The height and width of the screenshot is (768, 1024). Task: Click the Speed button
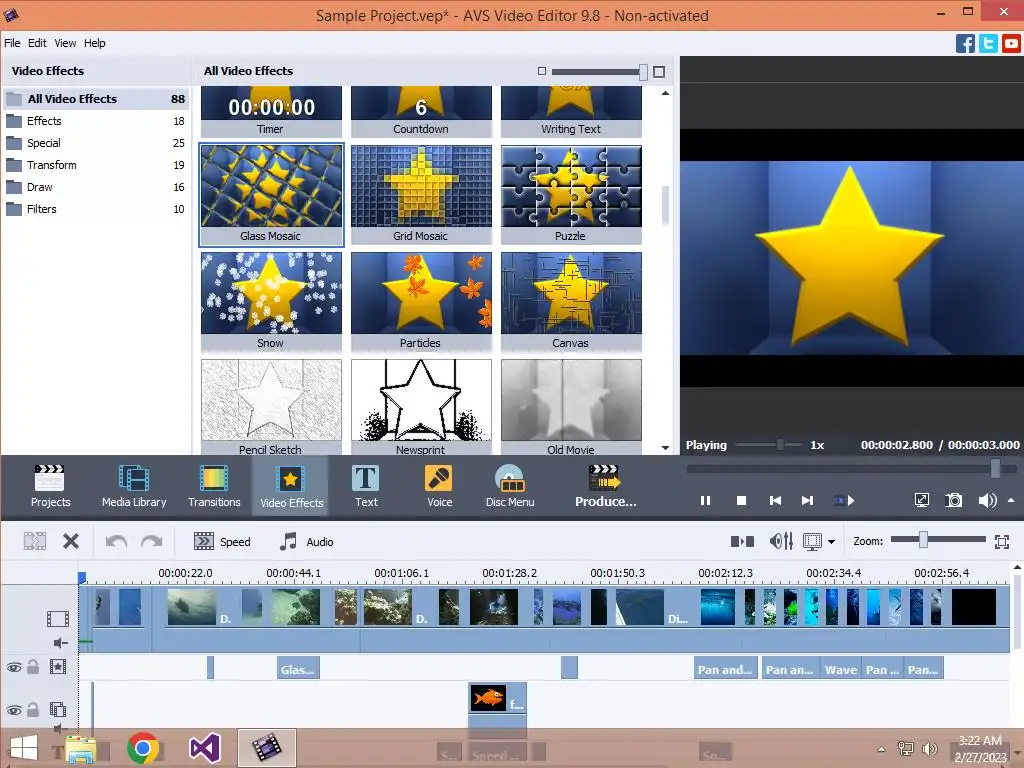pos(222,541)
